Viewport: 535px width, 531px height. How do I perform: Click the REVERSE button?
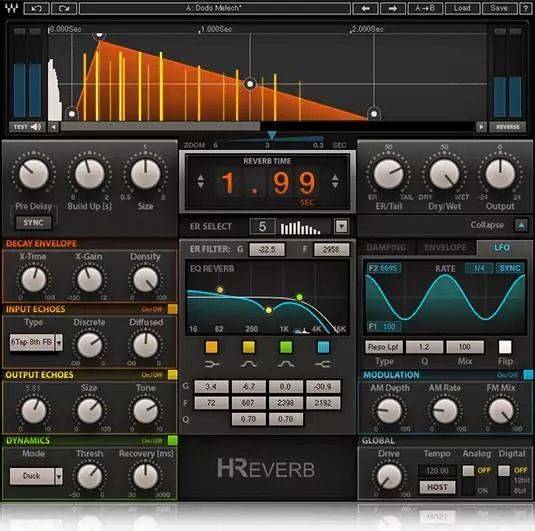pos(508,127)
